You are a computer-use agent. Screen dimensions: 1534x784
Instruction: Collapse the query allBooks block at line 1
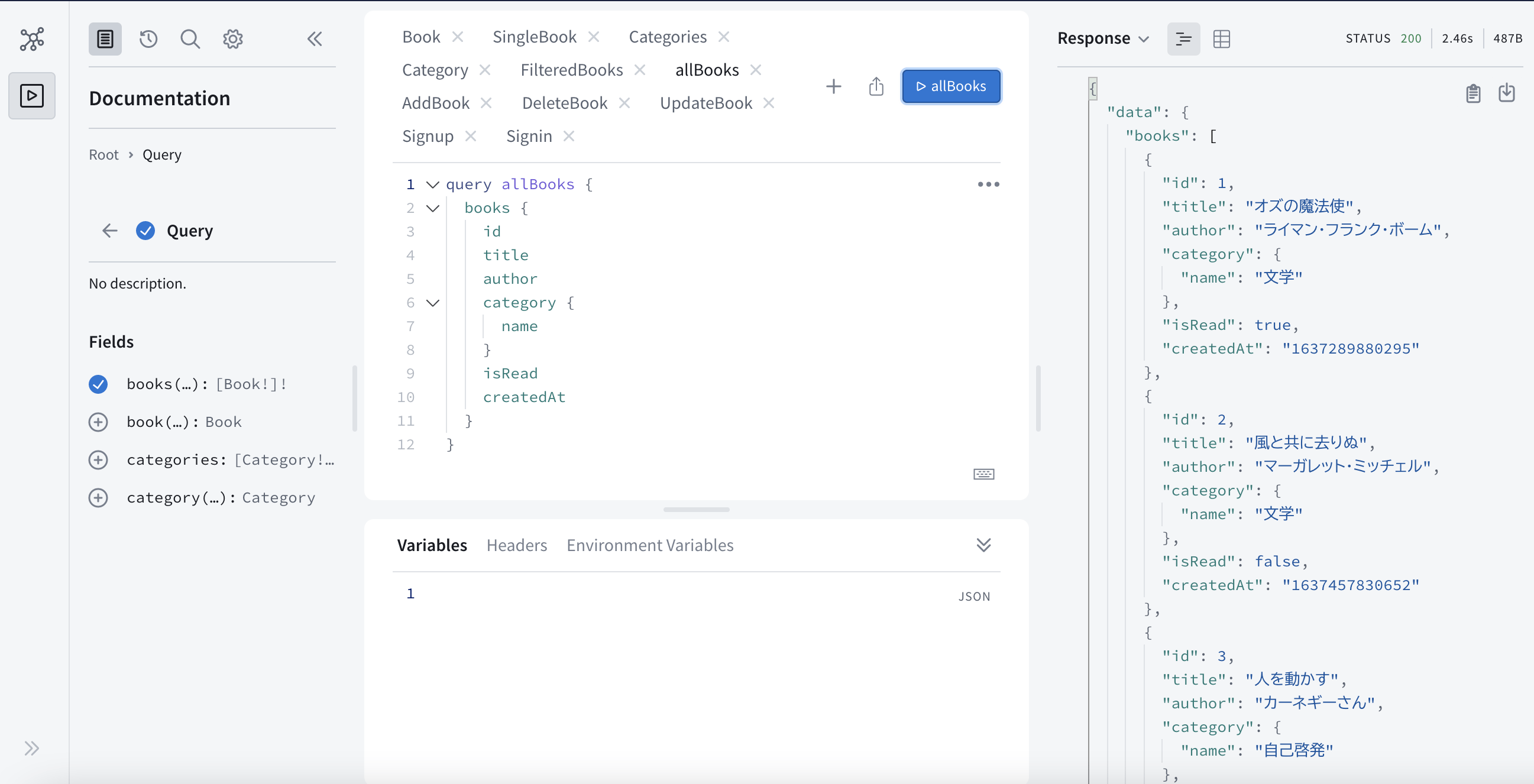pos(433,184)
